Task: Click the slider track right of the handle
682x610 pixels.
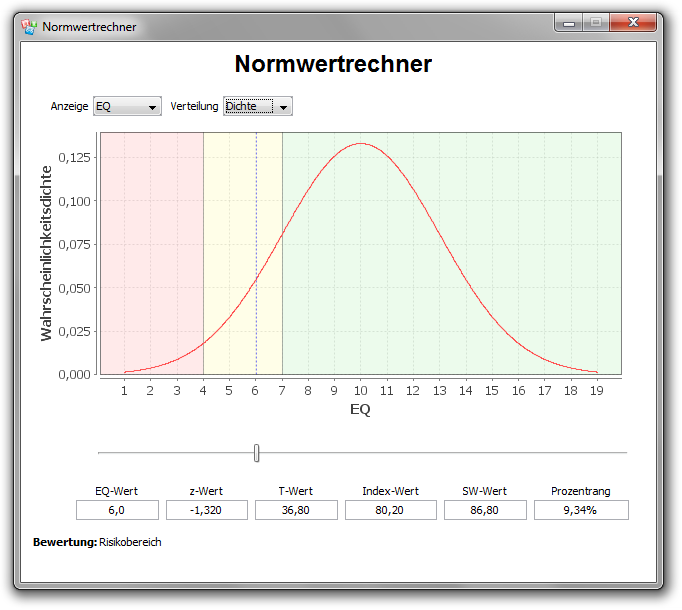Action: coord(440,453)
